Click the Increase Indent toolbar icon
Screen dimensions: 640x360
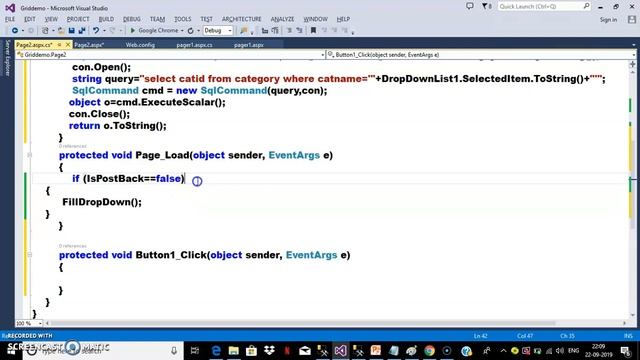pos(275,31)
